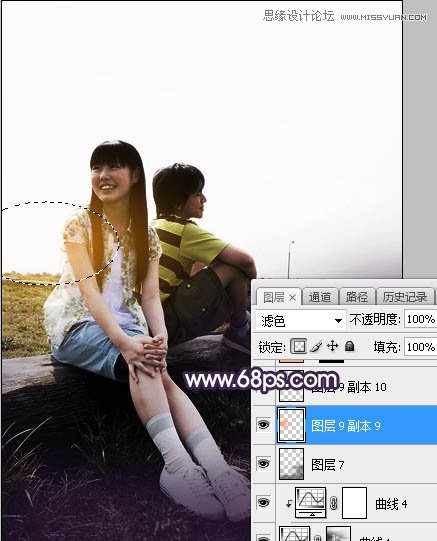437x541 pixels.
Task: Select the 曲线 4 layer name
Action: coord(391,504)
